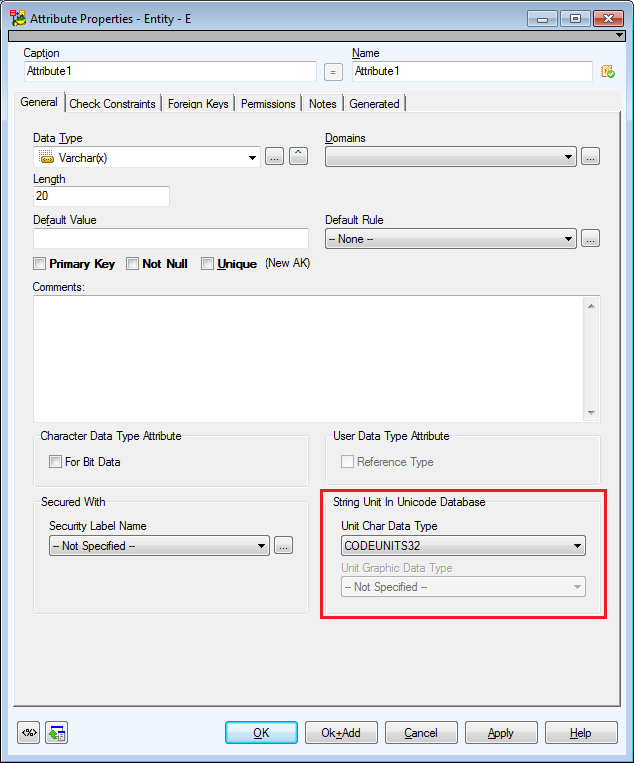This screenshot has width=634, height=763.
Task: Open the Foreign Keys tab
Action: tap(198, 104)
